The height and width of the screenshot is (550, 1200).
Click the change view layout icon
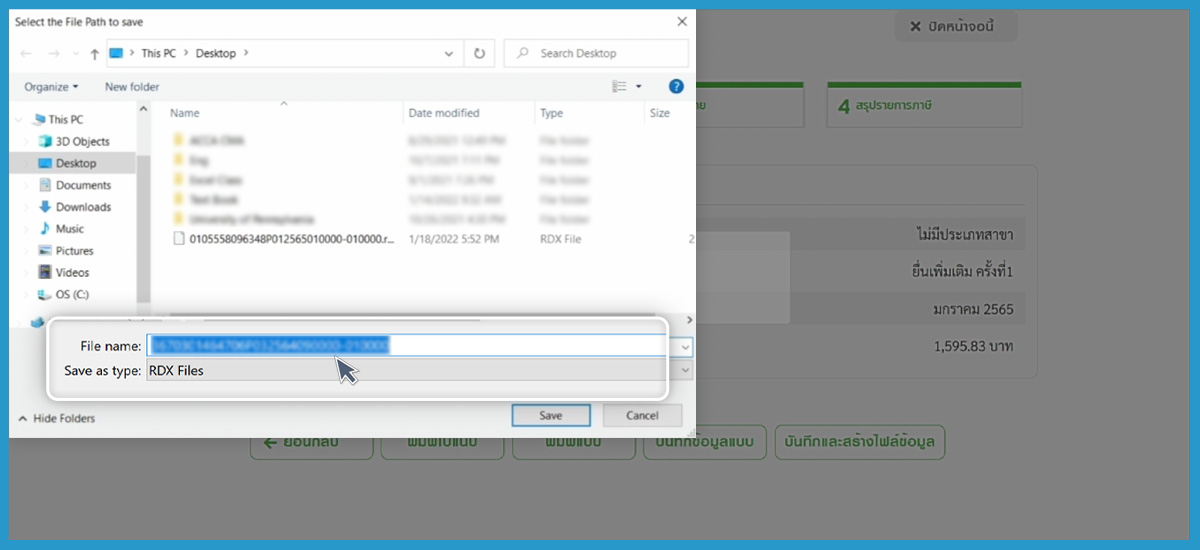pyautogui.click(x=620, y=87)
